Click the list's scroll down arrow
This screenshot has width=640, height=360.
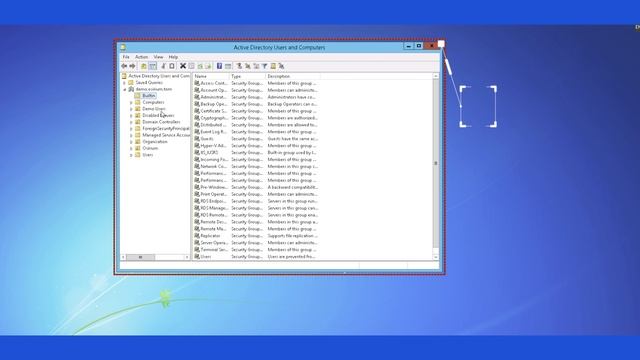436,257
